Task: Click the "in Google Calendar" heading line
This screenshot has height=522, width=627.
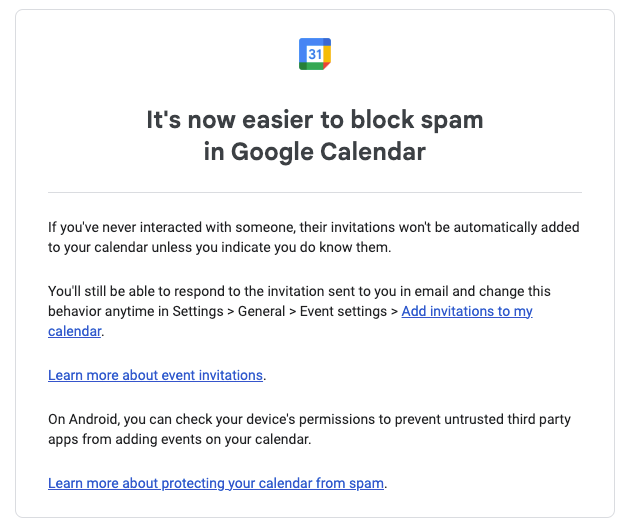Action: 314,152
